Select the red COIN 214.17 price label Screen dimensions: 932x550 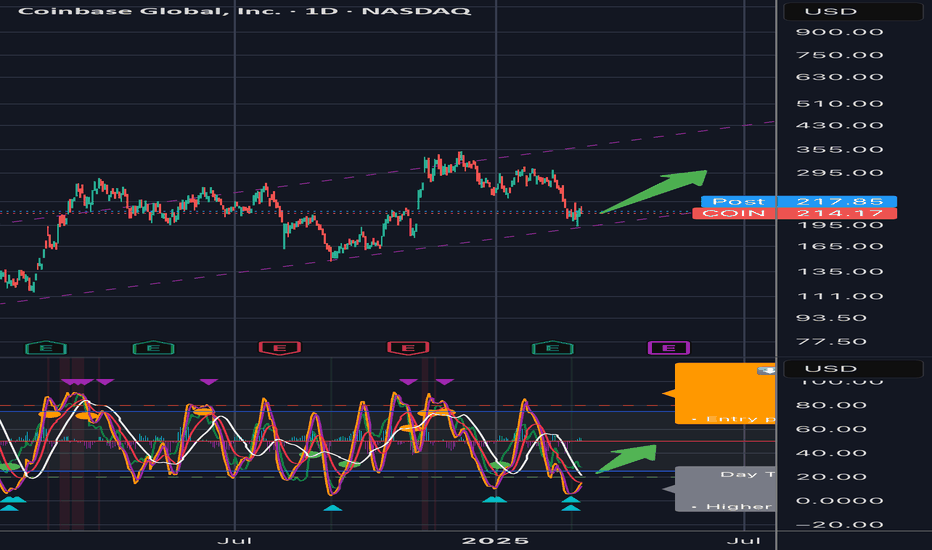(x=795, y=213)
